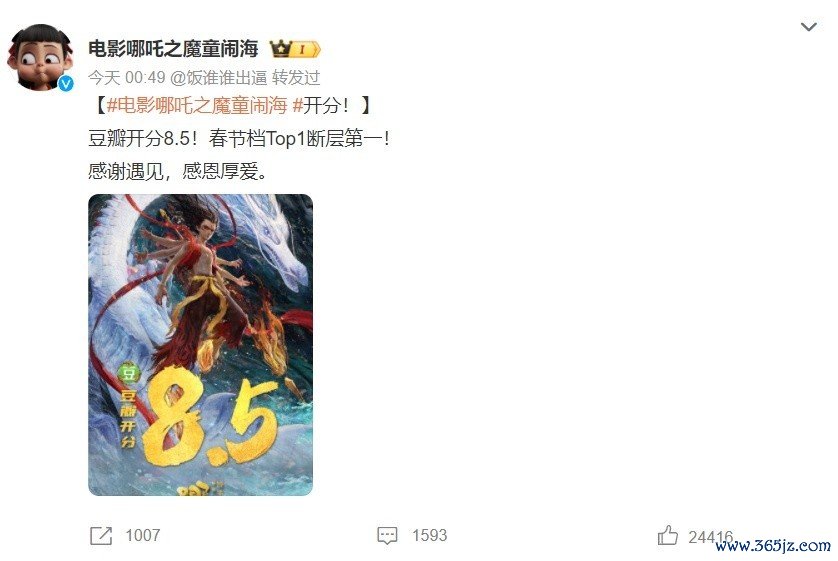
Task: Click the 转发过 label
Action: tap(296, 78)
